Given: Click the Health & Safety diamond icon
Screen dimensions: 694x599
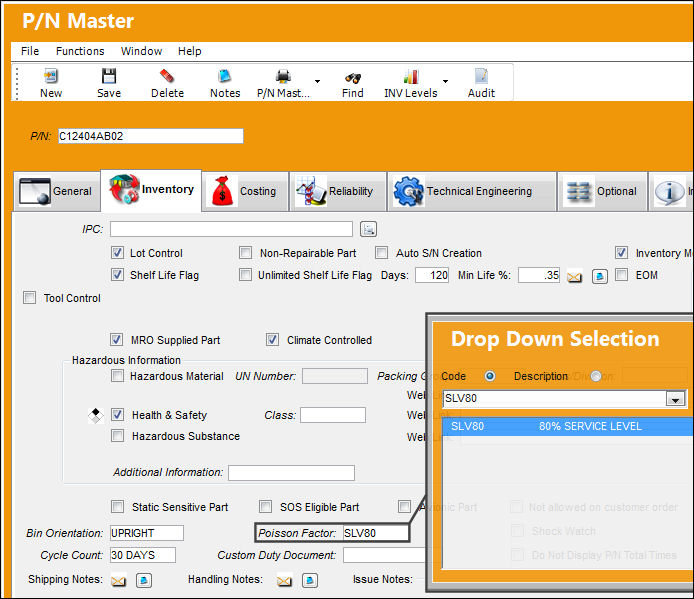Looking at the screenshot, I should tap(96, 415).
